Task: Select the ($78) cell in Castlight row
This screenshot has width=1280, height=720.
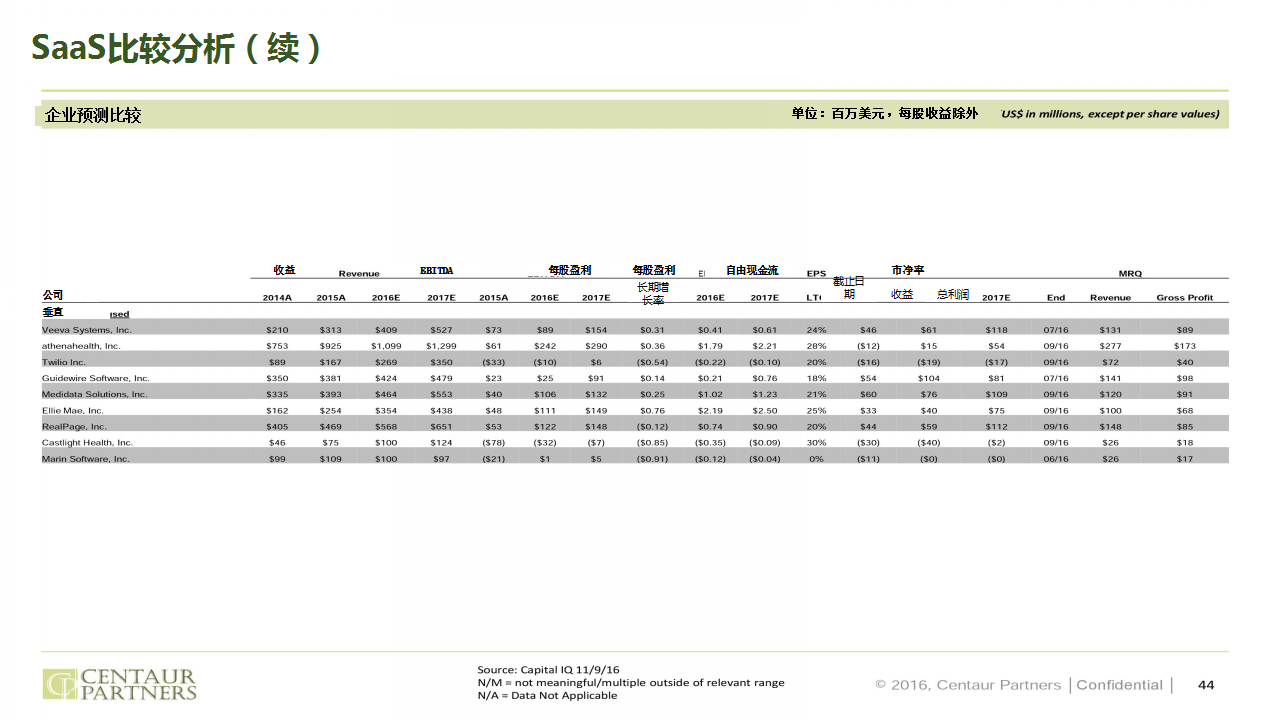Action: point(494,442)
